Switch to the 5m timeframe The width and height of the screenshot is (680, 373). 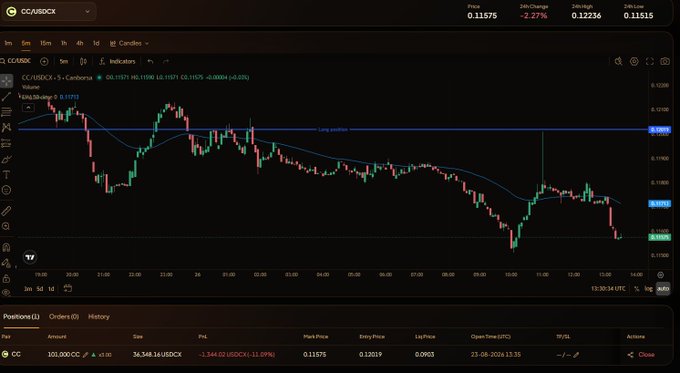click(26, 43)
